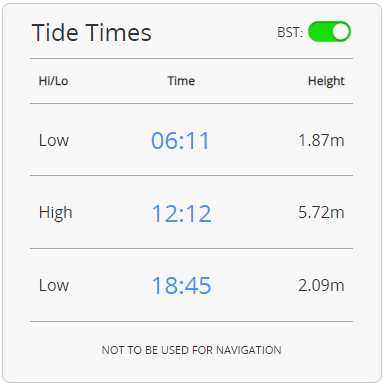
Task: Select the High tide row label
Action: coord(55,213)
